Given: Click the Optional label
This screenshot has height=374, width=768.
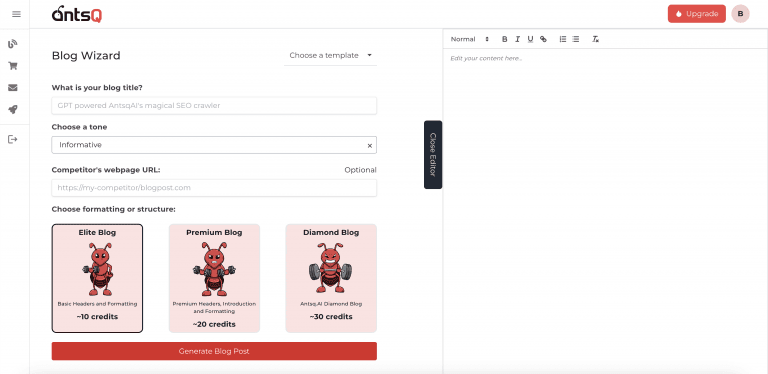Looking at the screenshot, I should [x=360, y=170].
